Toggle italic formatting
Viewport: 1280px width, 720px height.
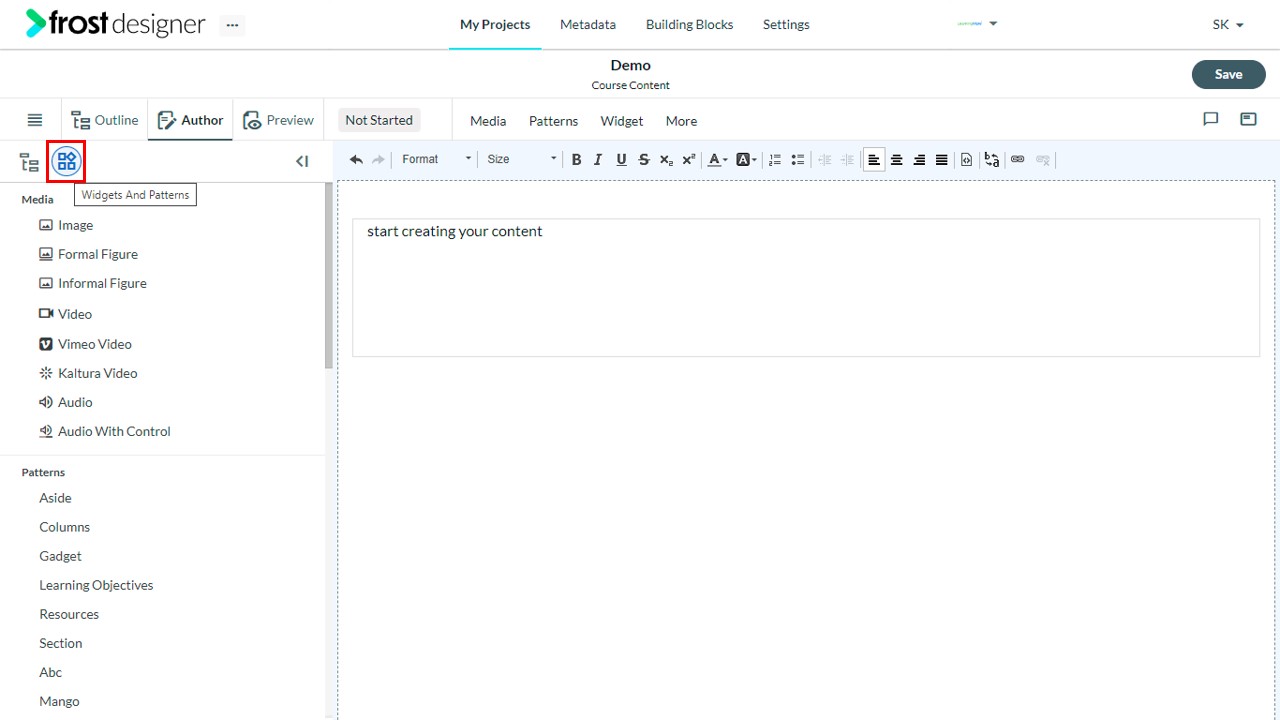(x=598, y=159)
